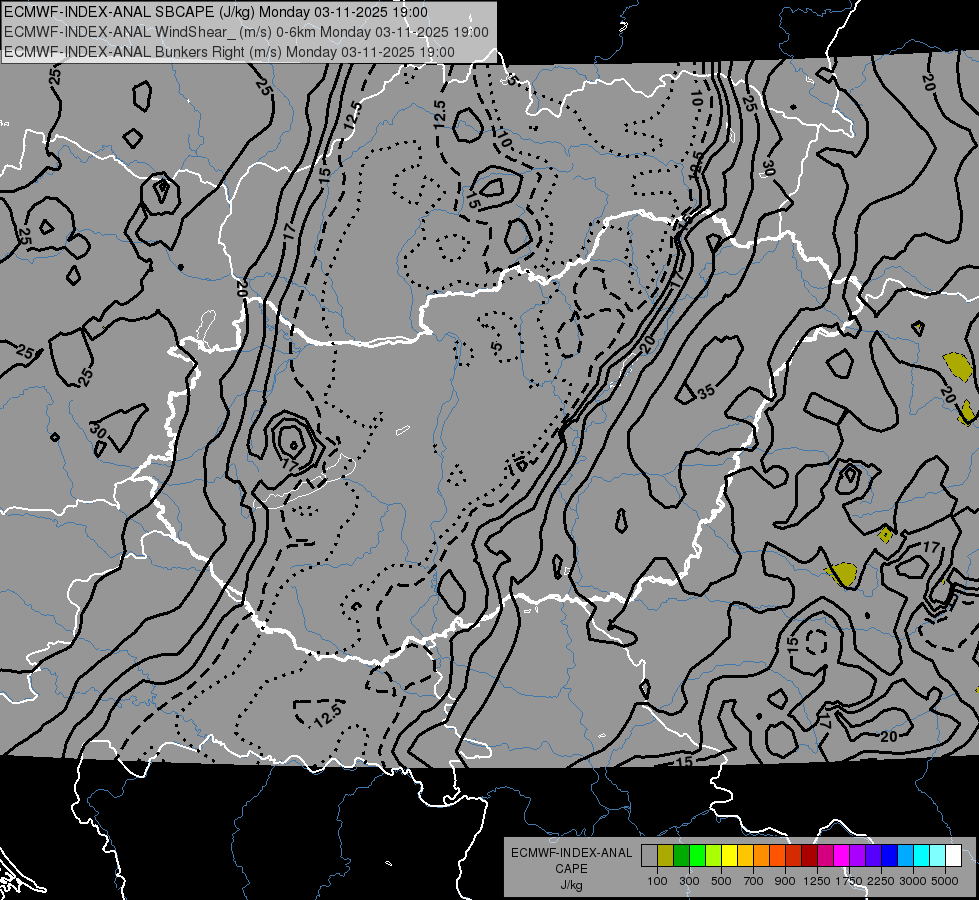Click the J/kg unit label

coord(571,885)
